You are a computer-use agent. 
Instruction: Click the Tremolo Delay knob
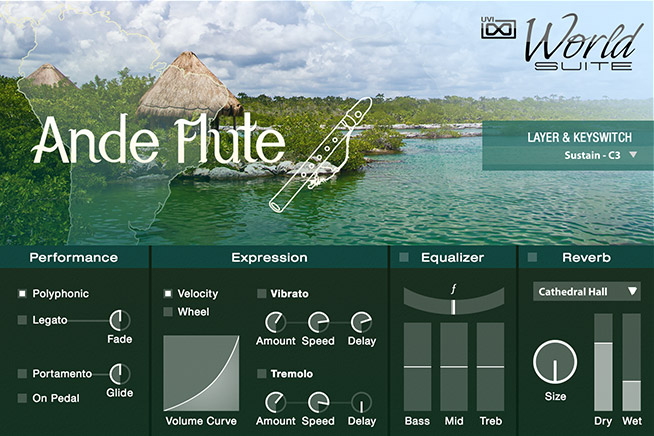(x=361, y=403)
